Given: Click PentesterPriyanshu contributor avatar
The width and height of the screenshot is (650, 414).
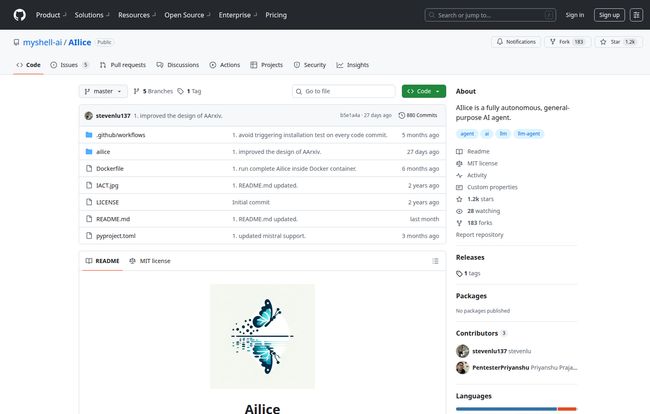Looking at the screenshot, I should coord(463,368).
